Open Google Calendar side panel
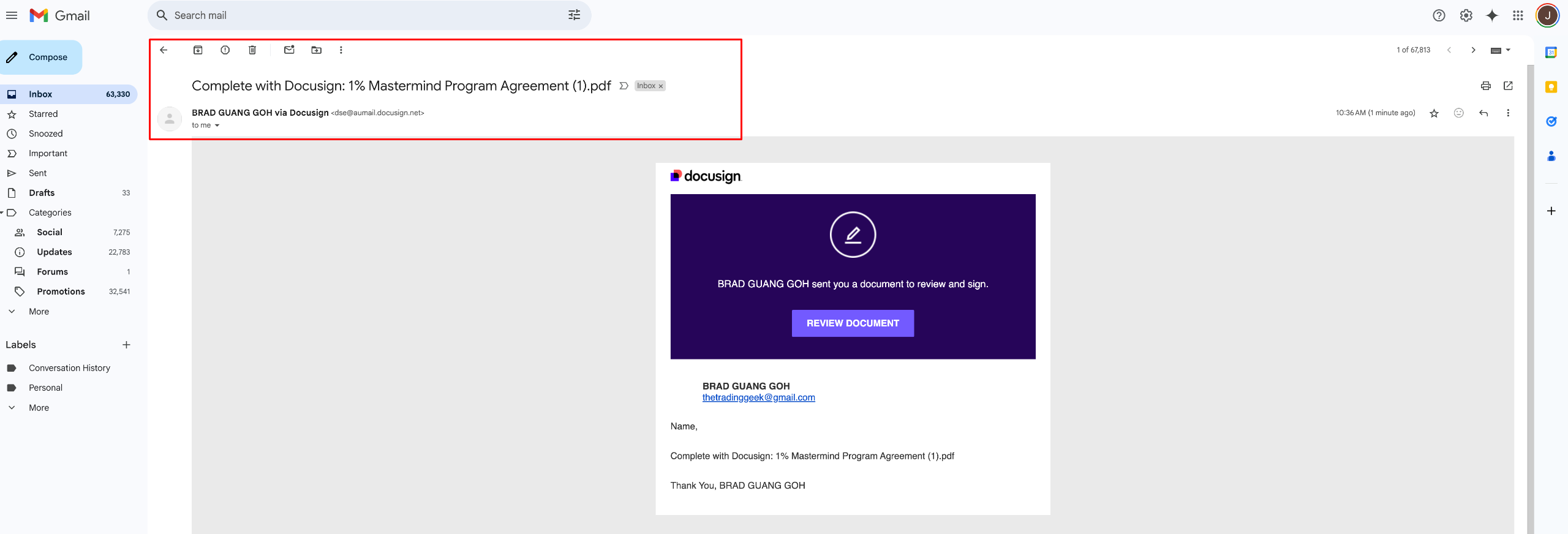Viewport: 1568px width, 534px height. (1551, 53)
